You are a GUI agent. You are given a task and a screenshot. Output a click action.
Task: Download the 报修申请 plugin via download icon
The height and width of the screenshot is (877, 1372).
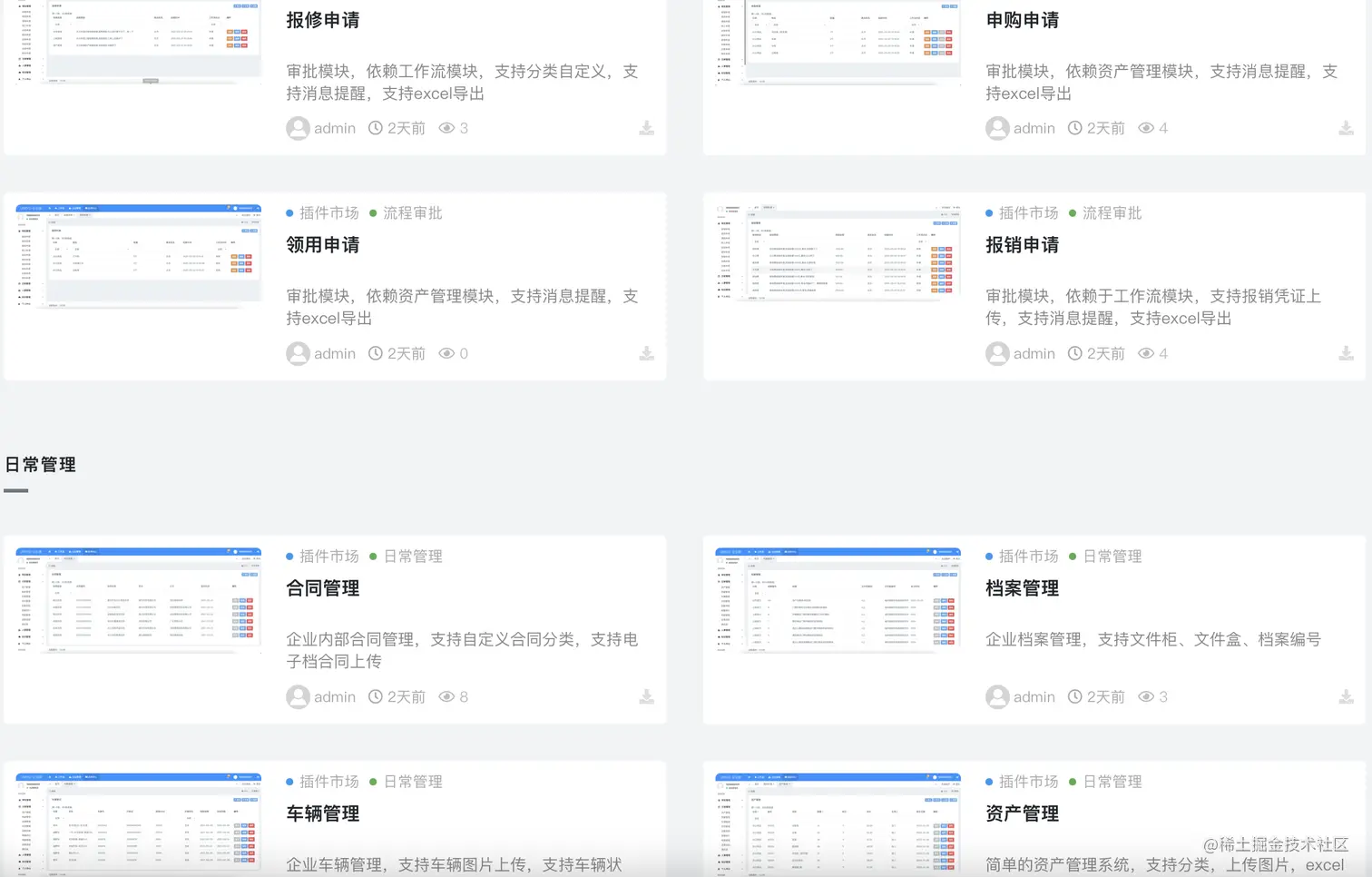(646, 128)
